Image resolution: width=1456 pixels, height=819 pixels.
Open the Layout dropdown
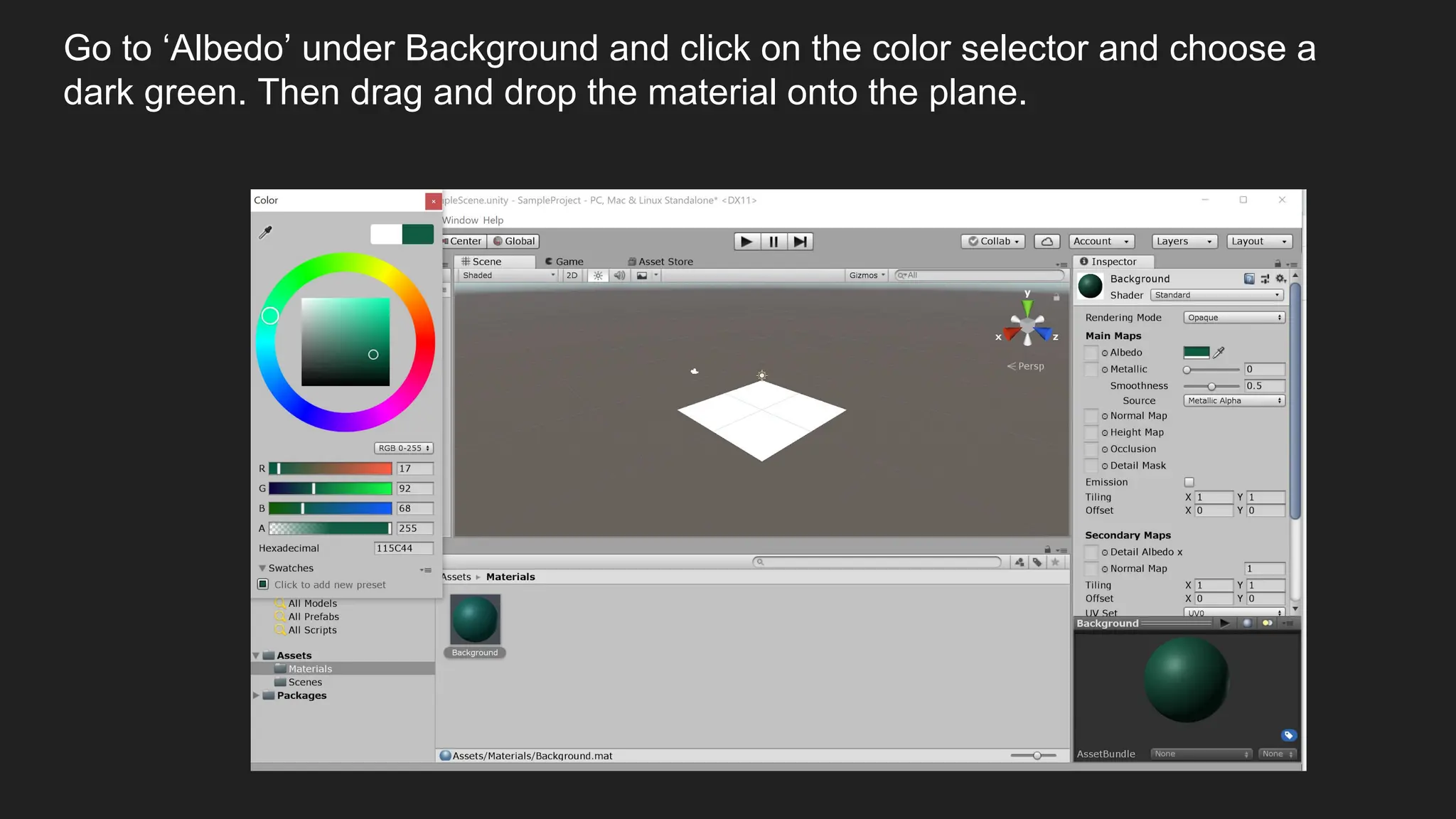point(1260,242)
